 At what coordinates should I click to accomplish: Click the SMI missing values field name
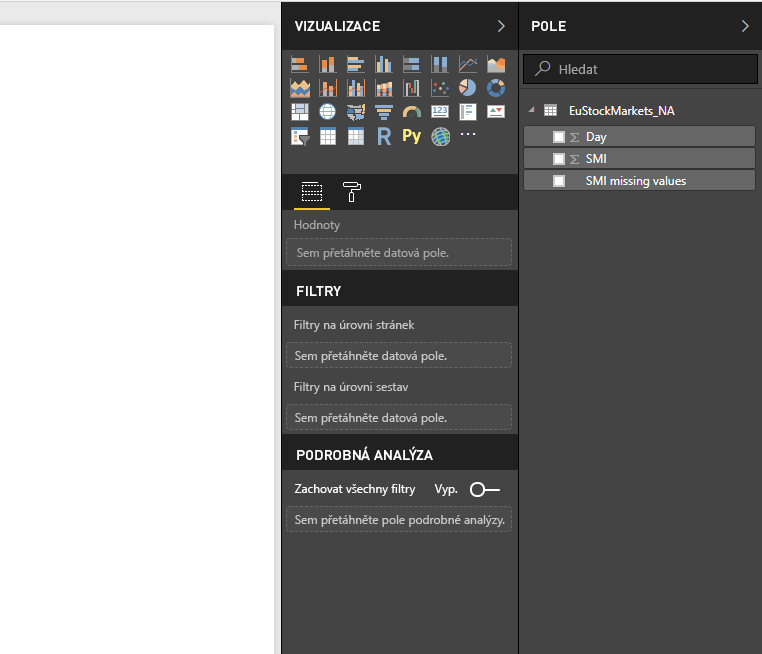coord(636,181)
